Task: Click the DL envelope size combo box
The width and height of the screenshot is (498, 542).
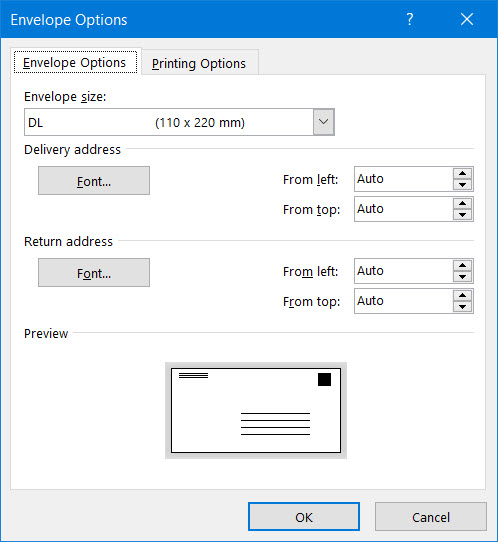Action: pos(179,122)
